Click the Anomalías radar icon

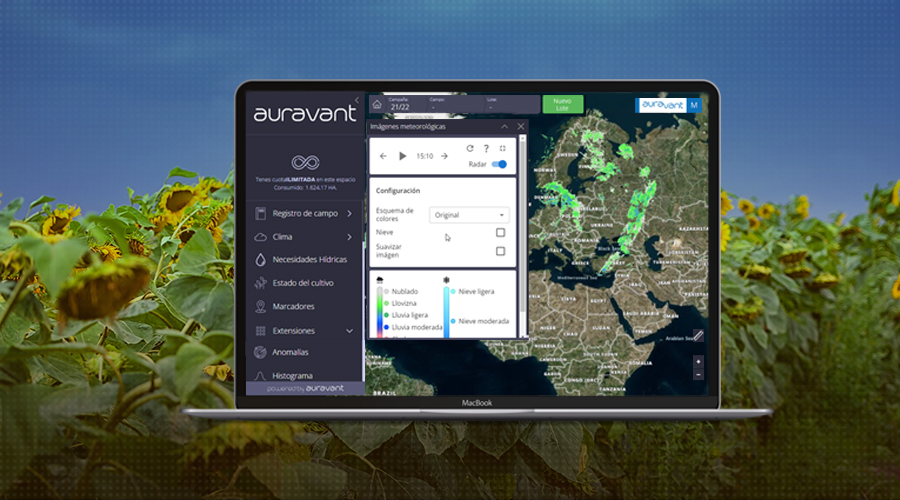pos(261,352)
